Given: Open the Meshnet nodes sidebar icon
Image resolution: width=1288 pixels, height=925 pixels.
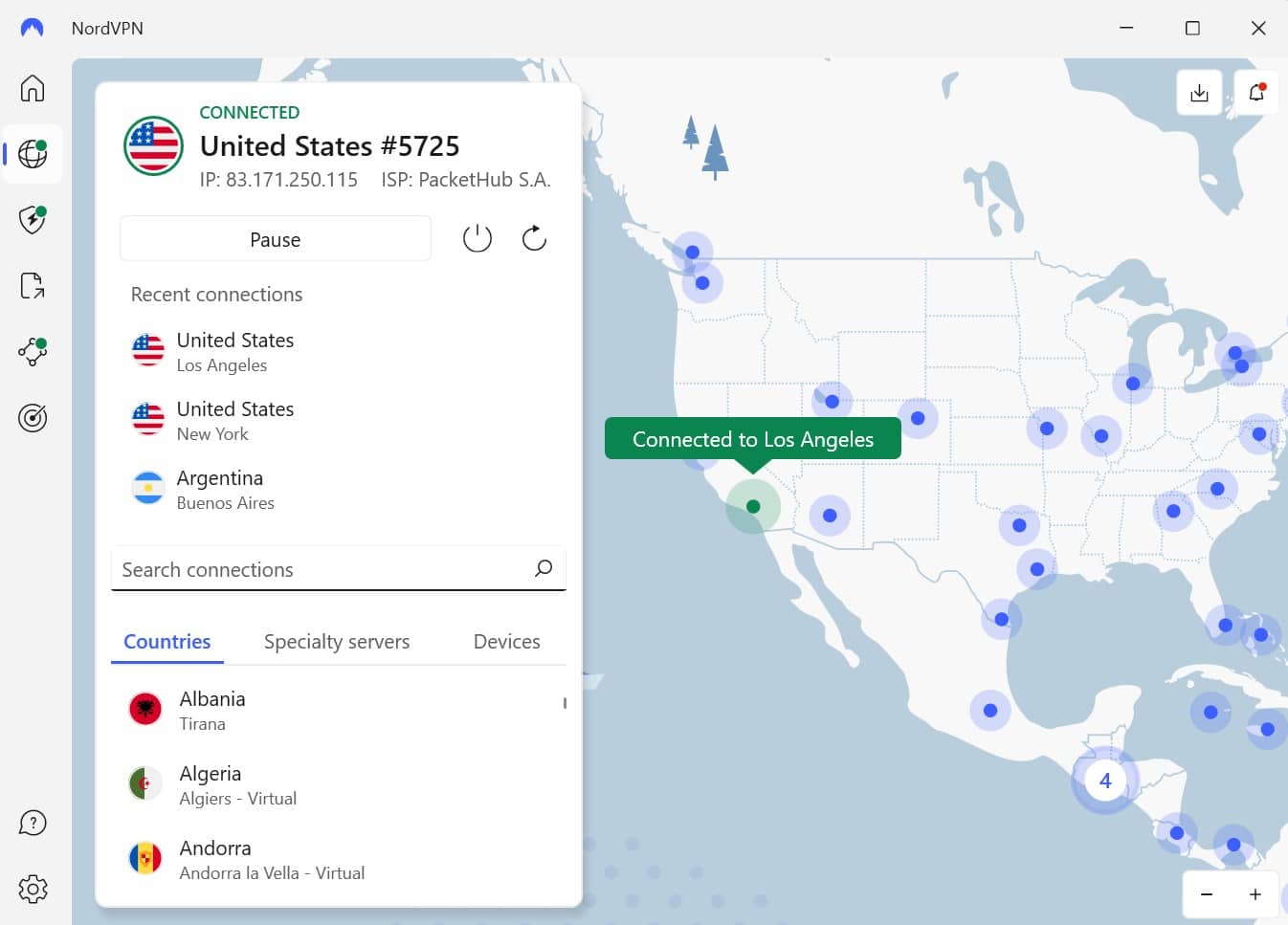Looking at the screenshot, I should (x=33, y=351).
